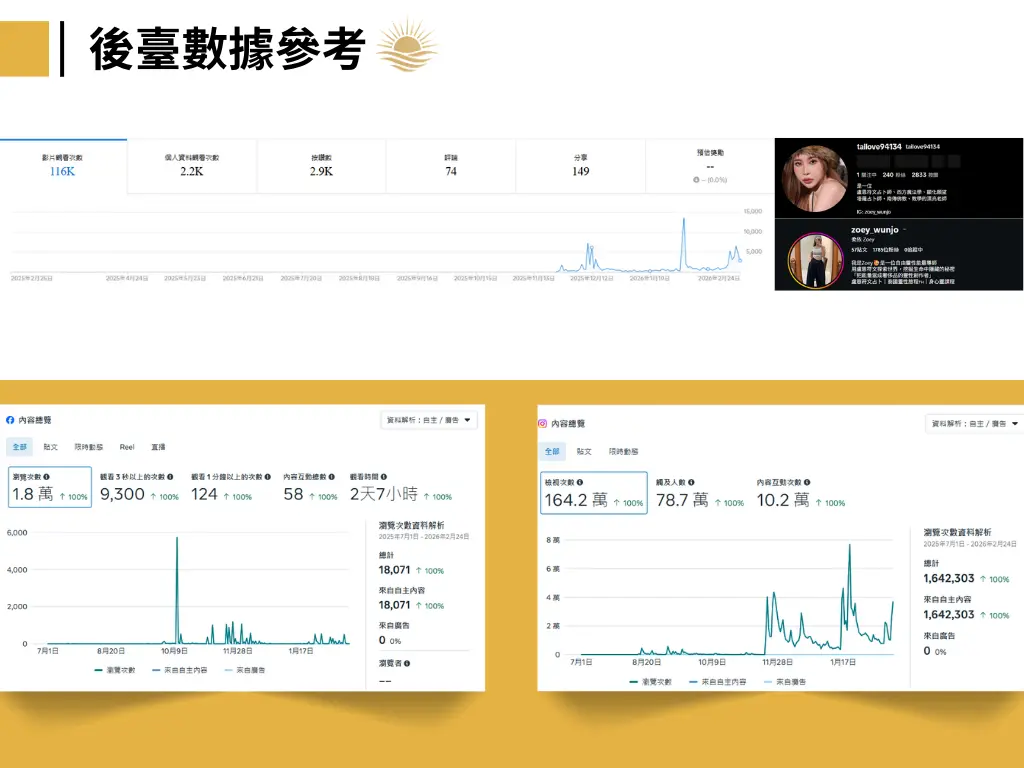Click the 總計 1,642,303 value

pyautogui.click(x=948, y=578)
